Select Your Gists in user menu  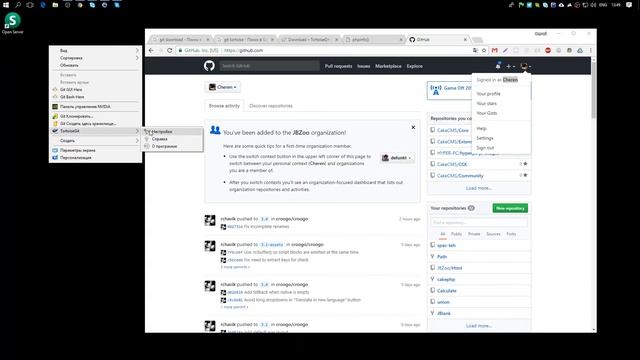pyautogui.click(x=487, y=113)
